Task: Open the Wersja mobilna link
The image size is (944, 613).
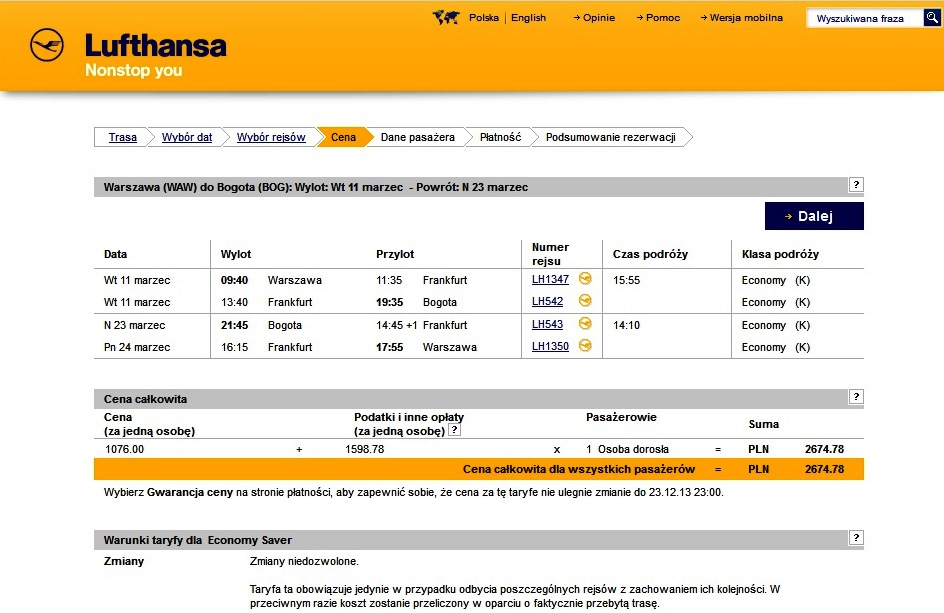Action: (x=742, y=17)
